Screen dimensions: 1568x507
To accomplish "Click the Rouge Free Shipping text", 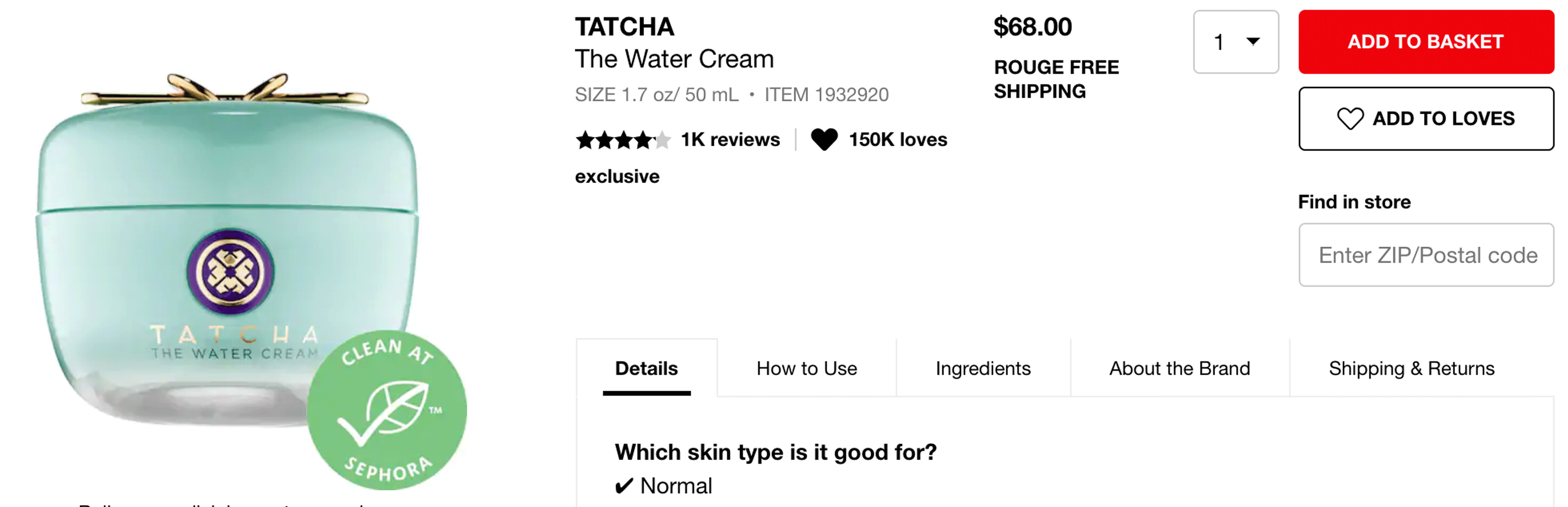I will [1056, 78].
